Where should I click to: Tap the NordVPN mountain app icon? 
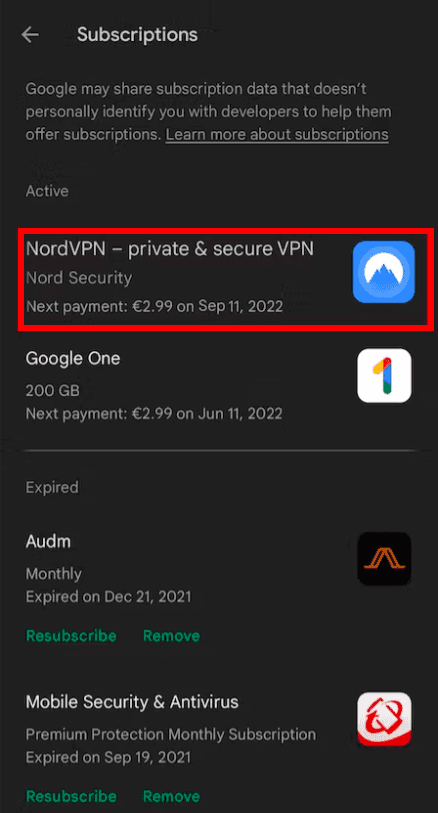[384, 272]
